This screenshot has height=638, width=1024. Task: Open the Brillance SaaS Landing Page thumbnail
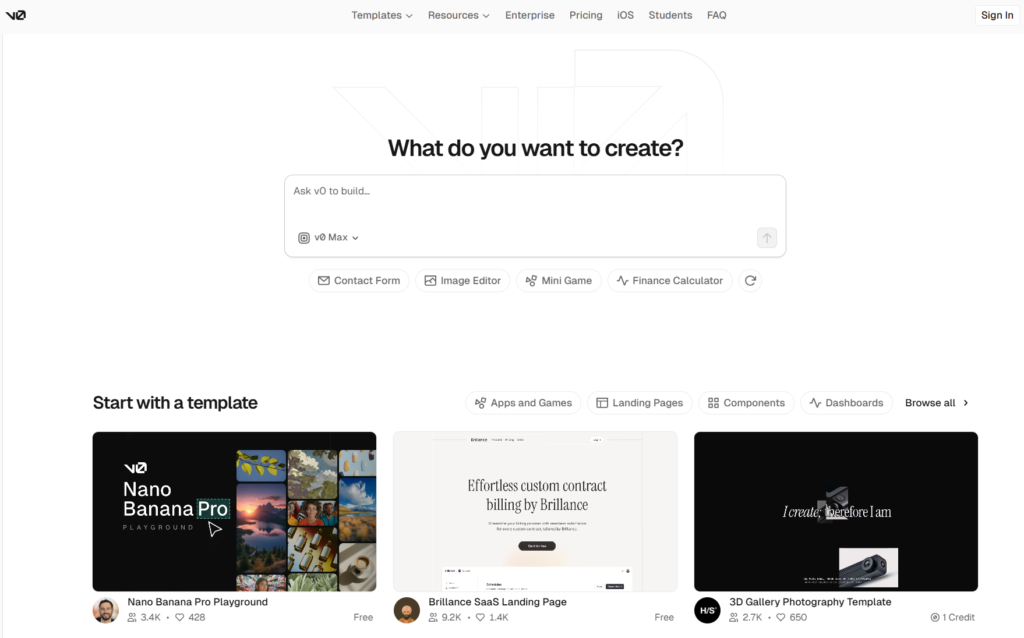coord(535,511)
